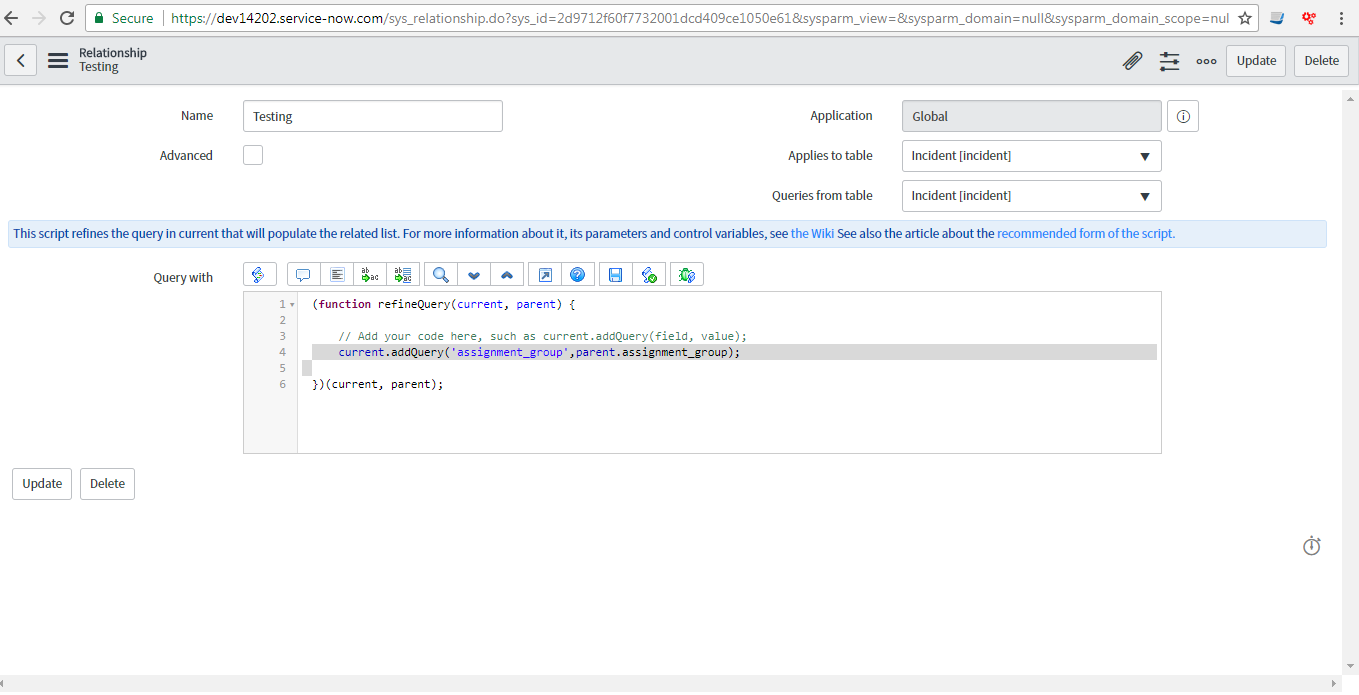Click the browser reload icon
The width and height of the screenshot is (1359, 695).
(67, 18)
